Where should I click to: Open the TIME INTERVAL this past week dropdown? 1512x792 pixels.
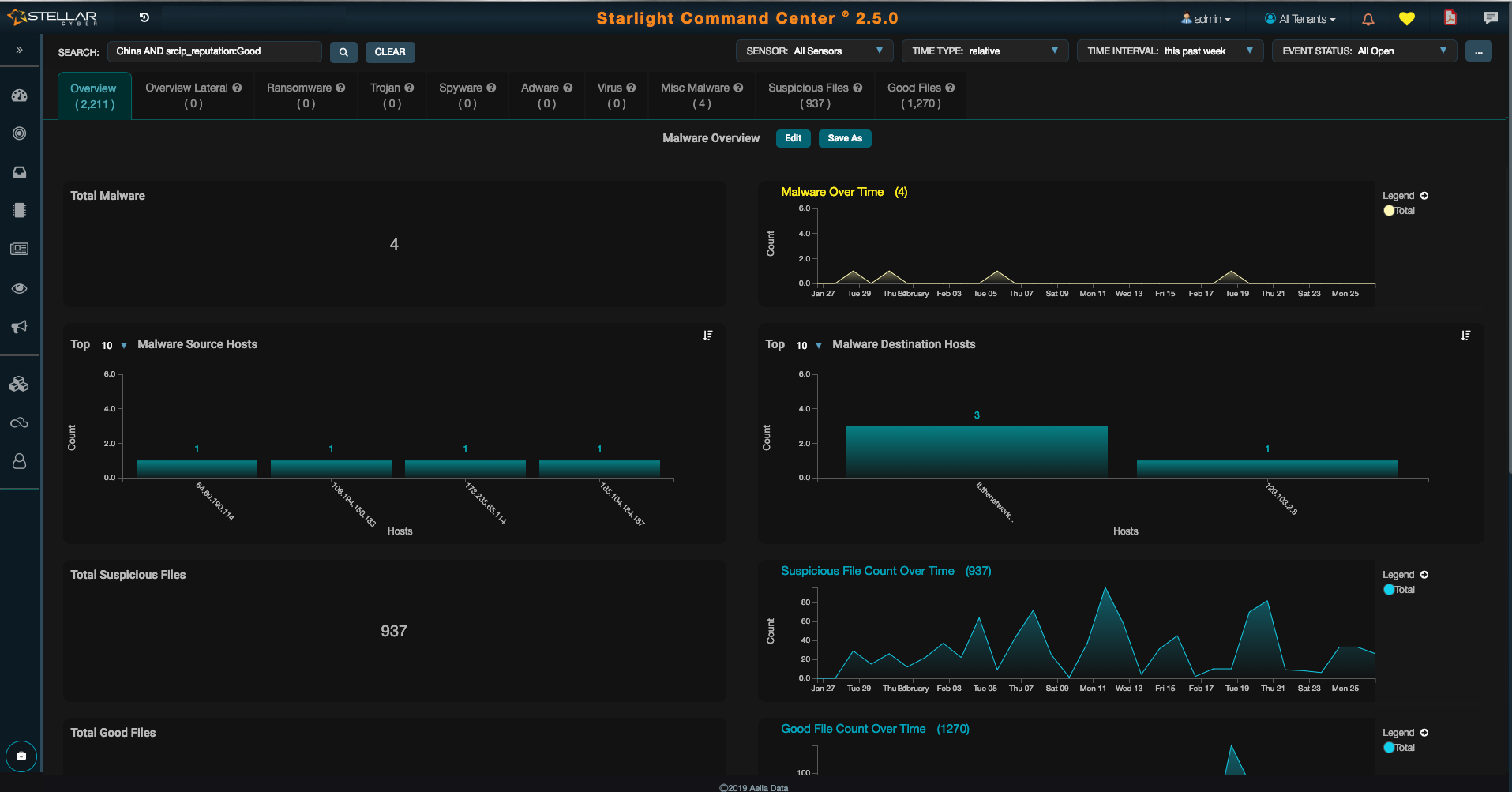[x=1170, y=51]
